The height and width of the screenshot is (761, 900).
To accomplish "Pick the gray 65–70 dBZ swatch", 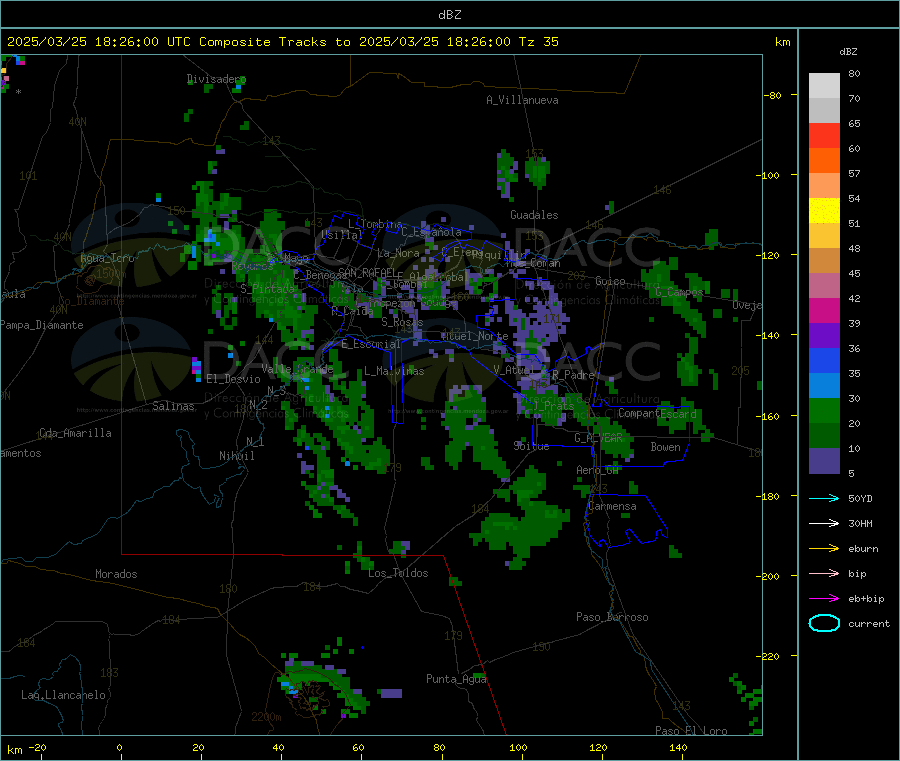I will [x=824, y=111].
